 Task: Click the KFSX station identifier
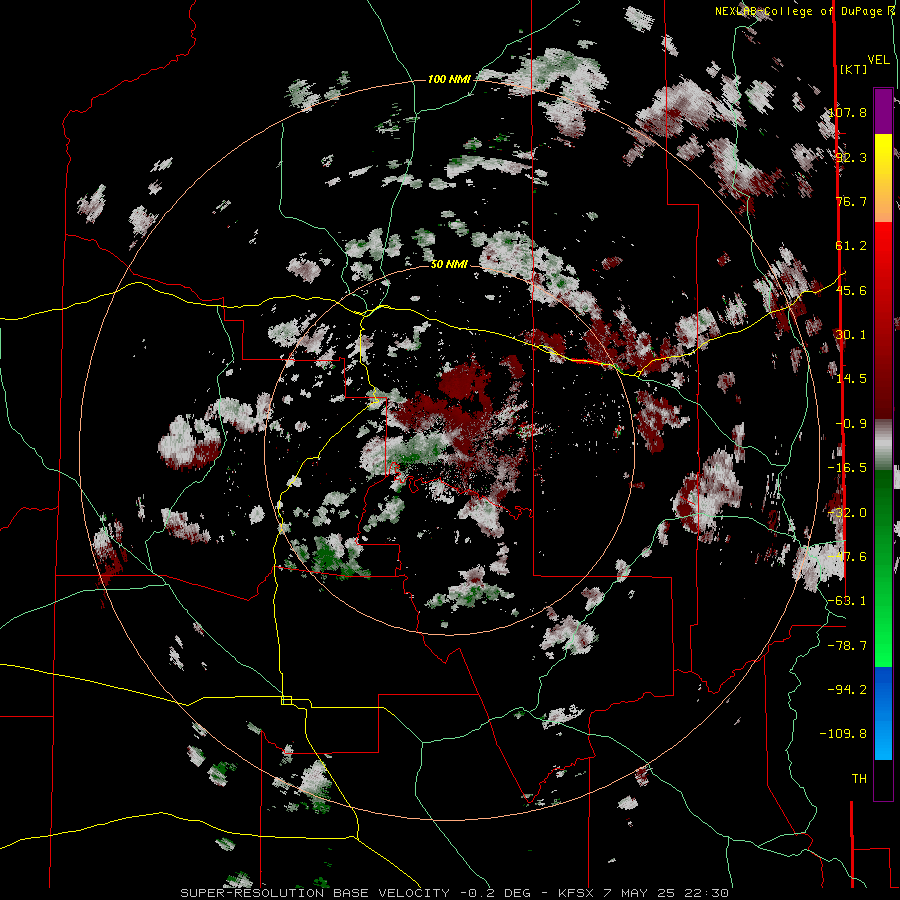pos(577,893)
